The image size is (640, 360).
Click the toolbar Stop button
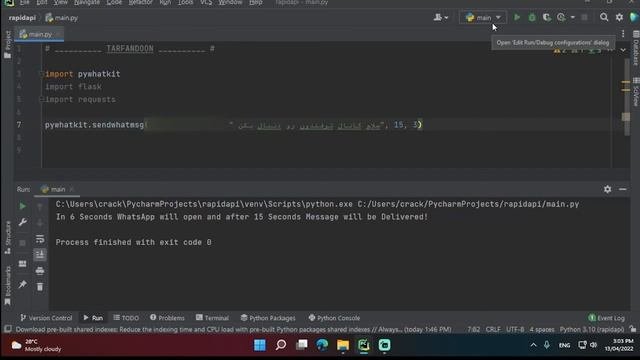tap(584, 18)
